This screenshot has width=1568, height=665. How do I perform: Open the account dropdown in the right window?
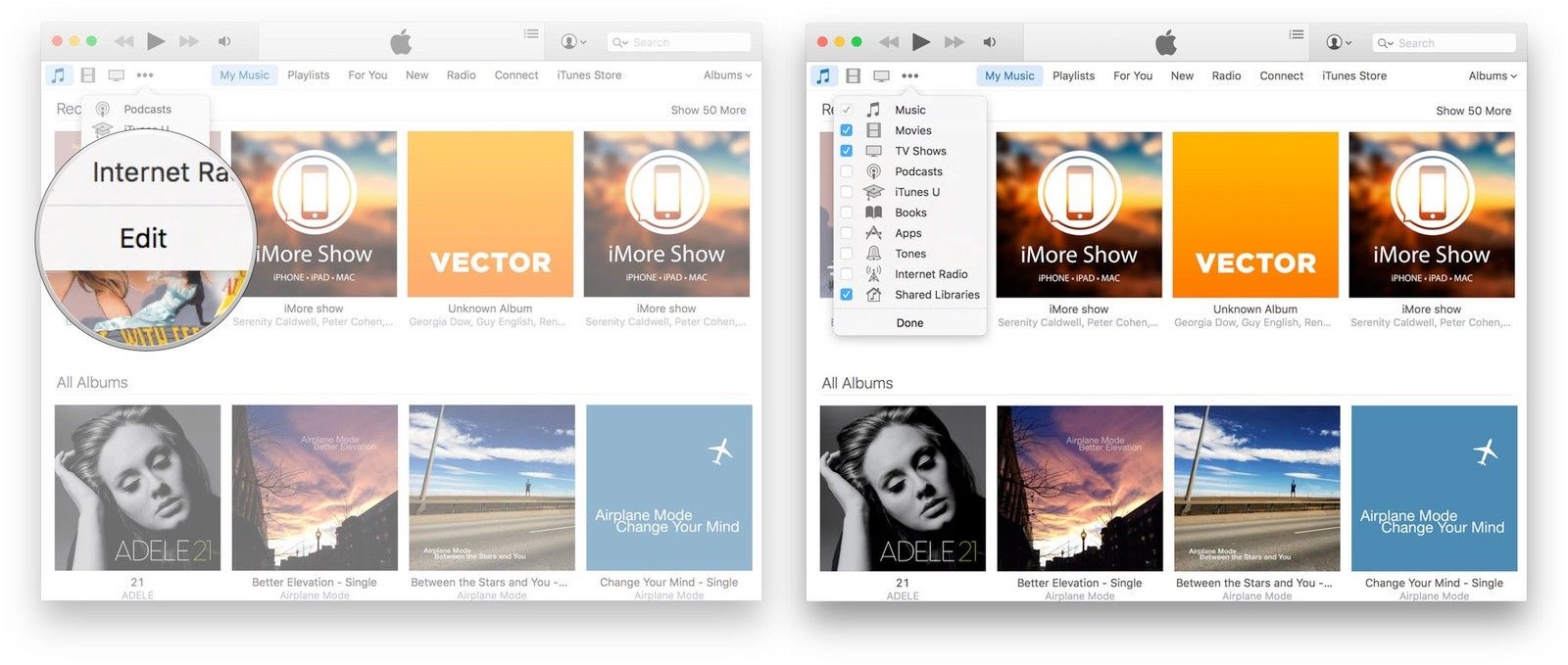click(x=1339, y=42)
